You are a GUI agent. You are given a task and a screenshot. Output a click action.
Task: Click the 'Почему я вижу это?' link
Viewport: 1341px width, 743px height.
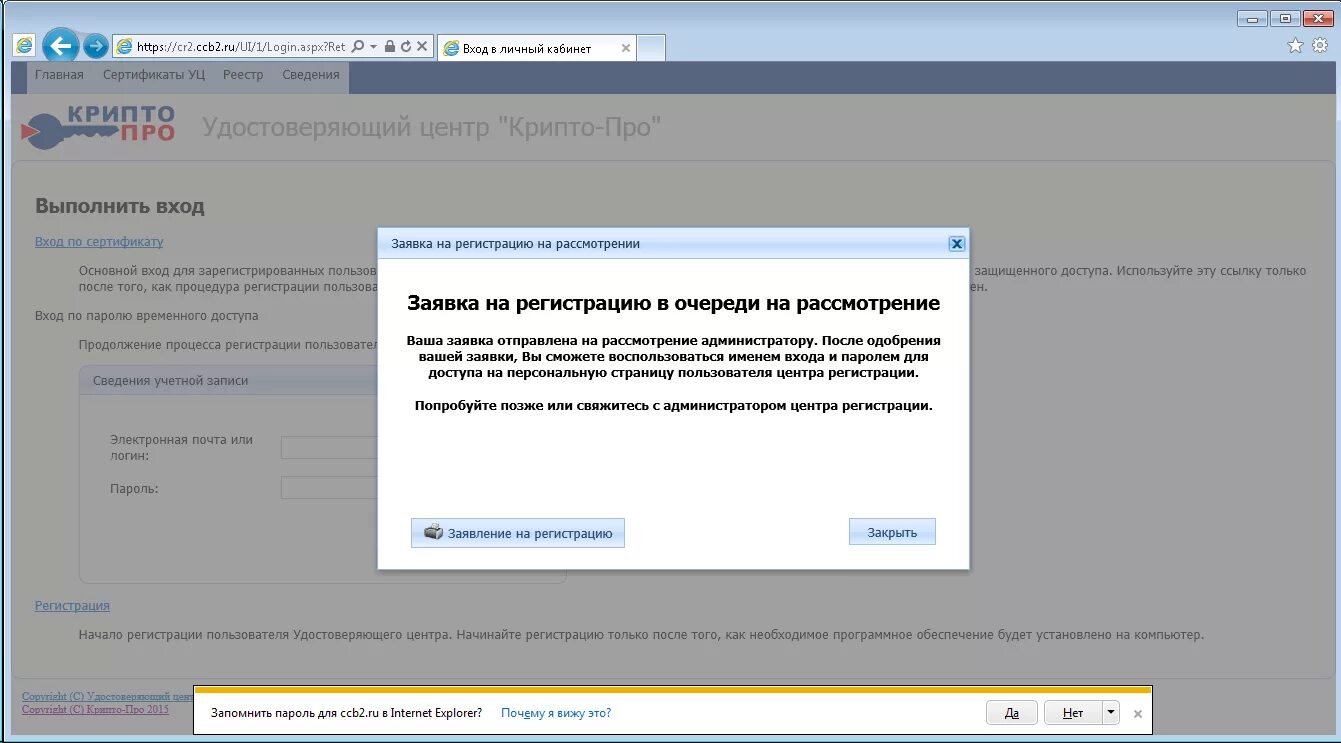coord(556,713)
